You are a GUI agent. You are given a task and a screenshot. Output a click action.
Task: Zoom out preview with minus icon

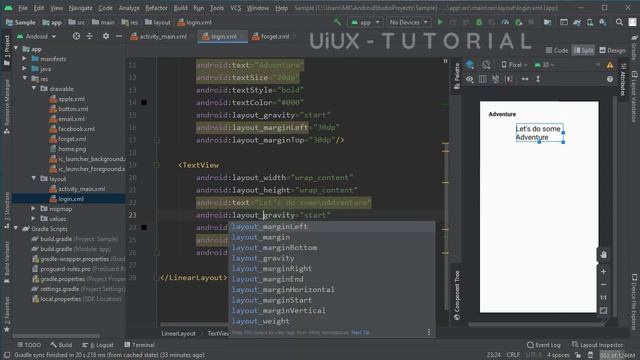[x=603, y=284]
